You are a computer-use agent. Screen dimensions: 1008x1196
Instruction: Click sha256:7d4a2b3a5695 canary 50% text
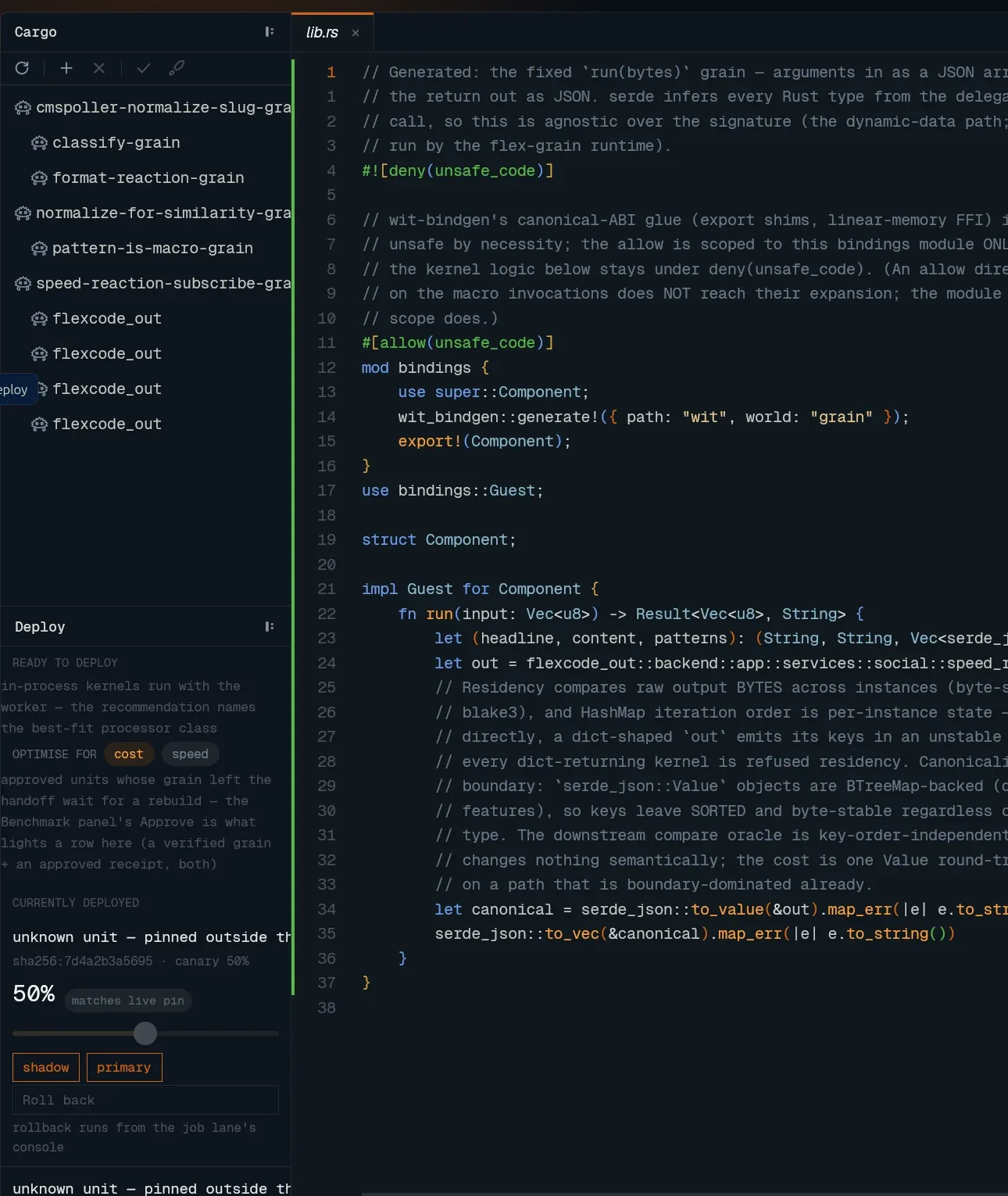tap(130, 961)
